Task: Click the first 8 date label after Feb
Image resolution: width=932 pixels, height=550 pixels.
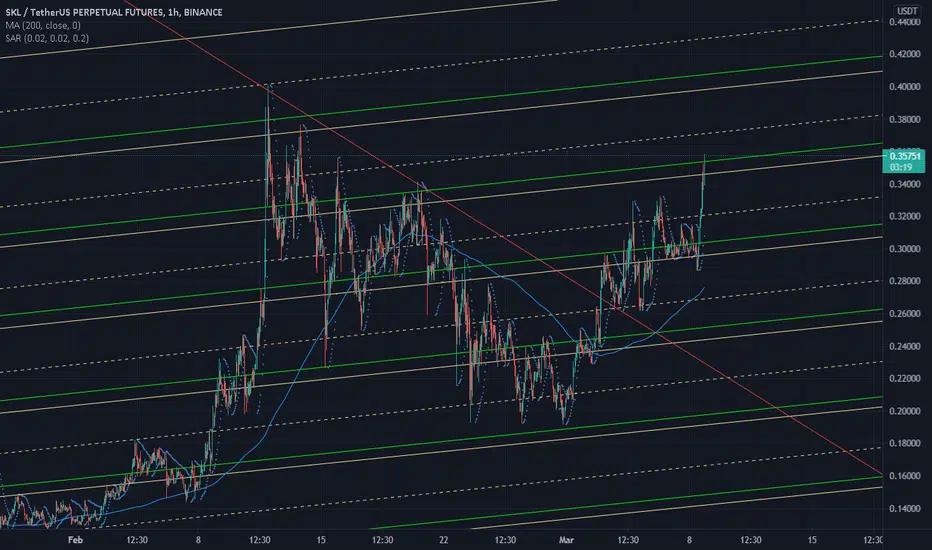Action: (x=198, y=540)
